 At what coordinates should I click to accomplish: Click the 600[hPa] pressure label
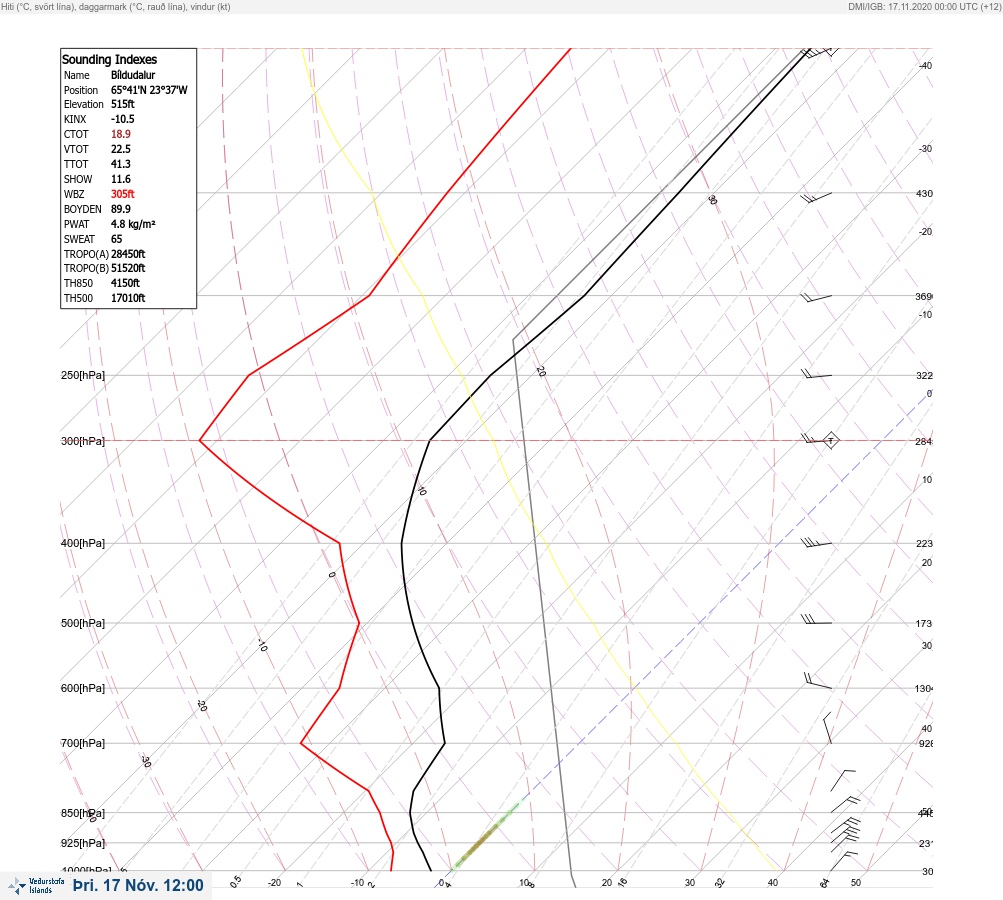tap(83, 688)
